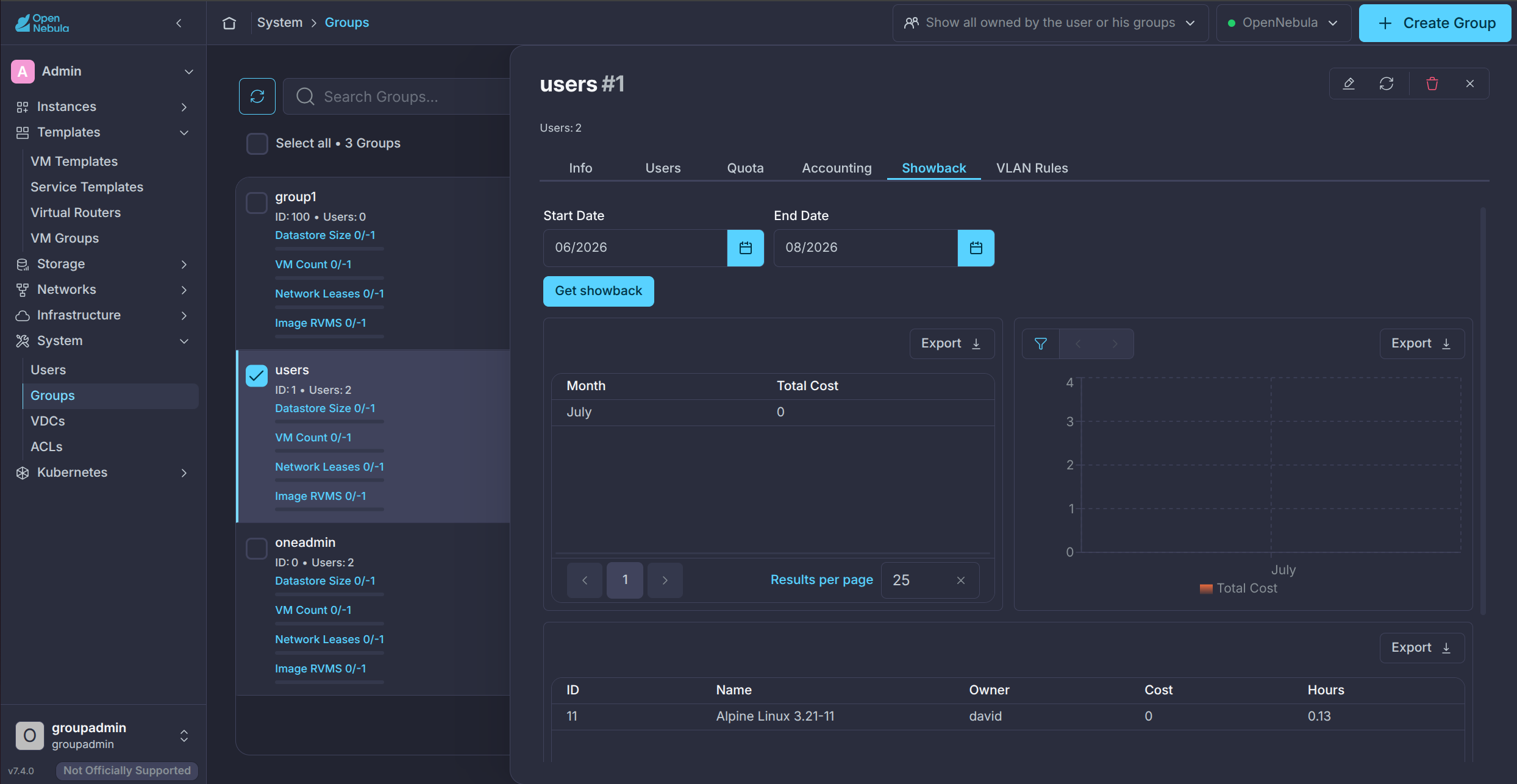Viewport: 1517px width, 784px height.
Task: Open the groupadmin user menu
Action: point(184,736)
